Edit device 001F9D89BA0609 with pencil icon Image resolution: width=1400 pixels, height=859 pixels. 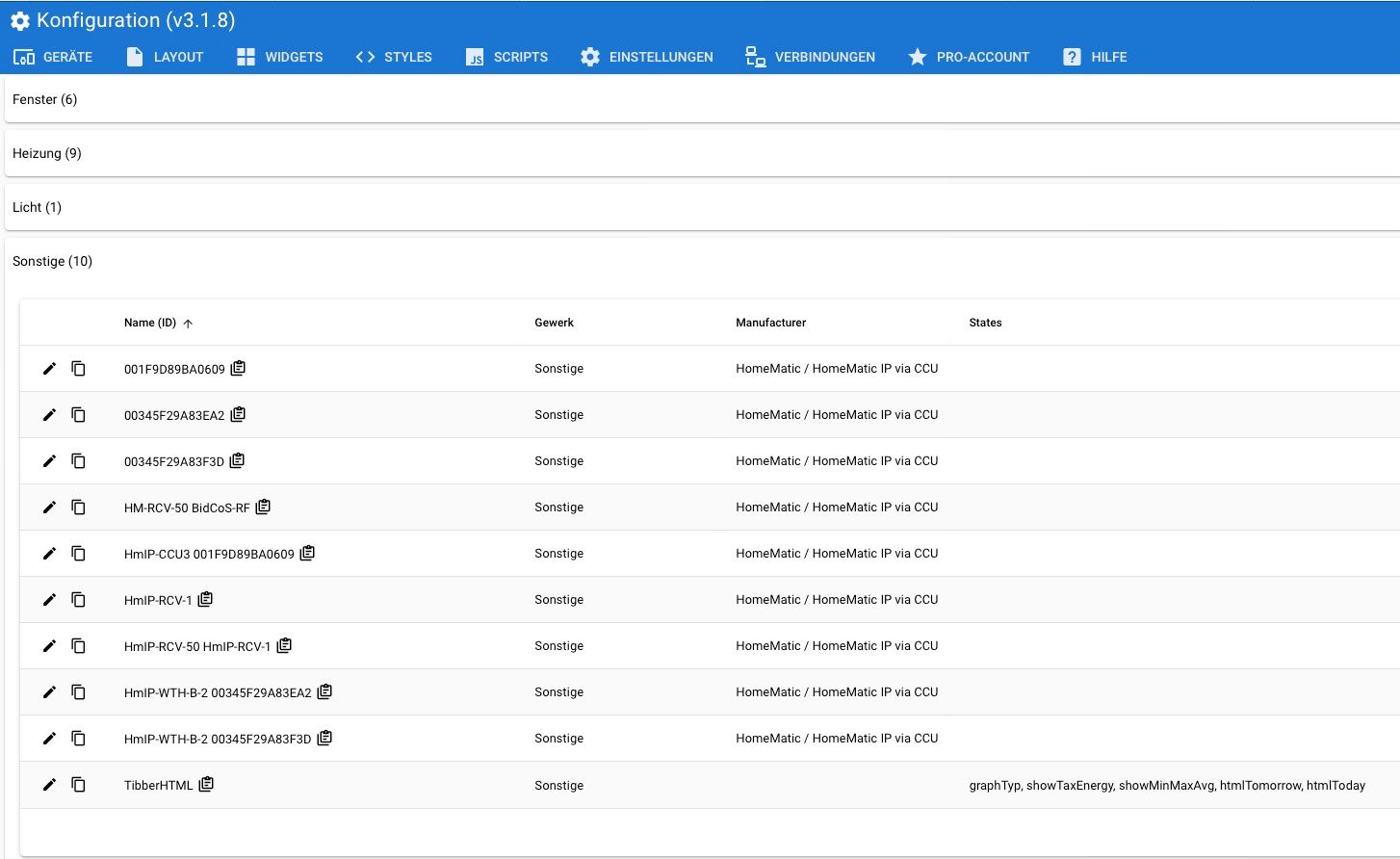(x=49, y=369)
